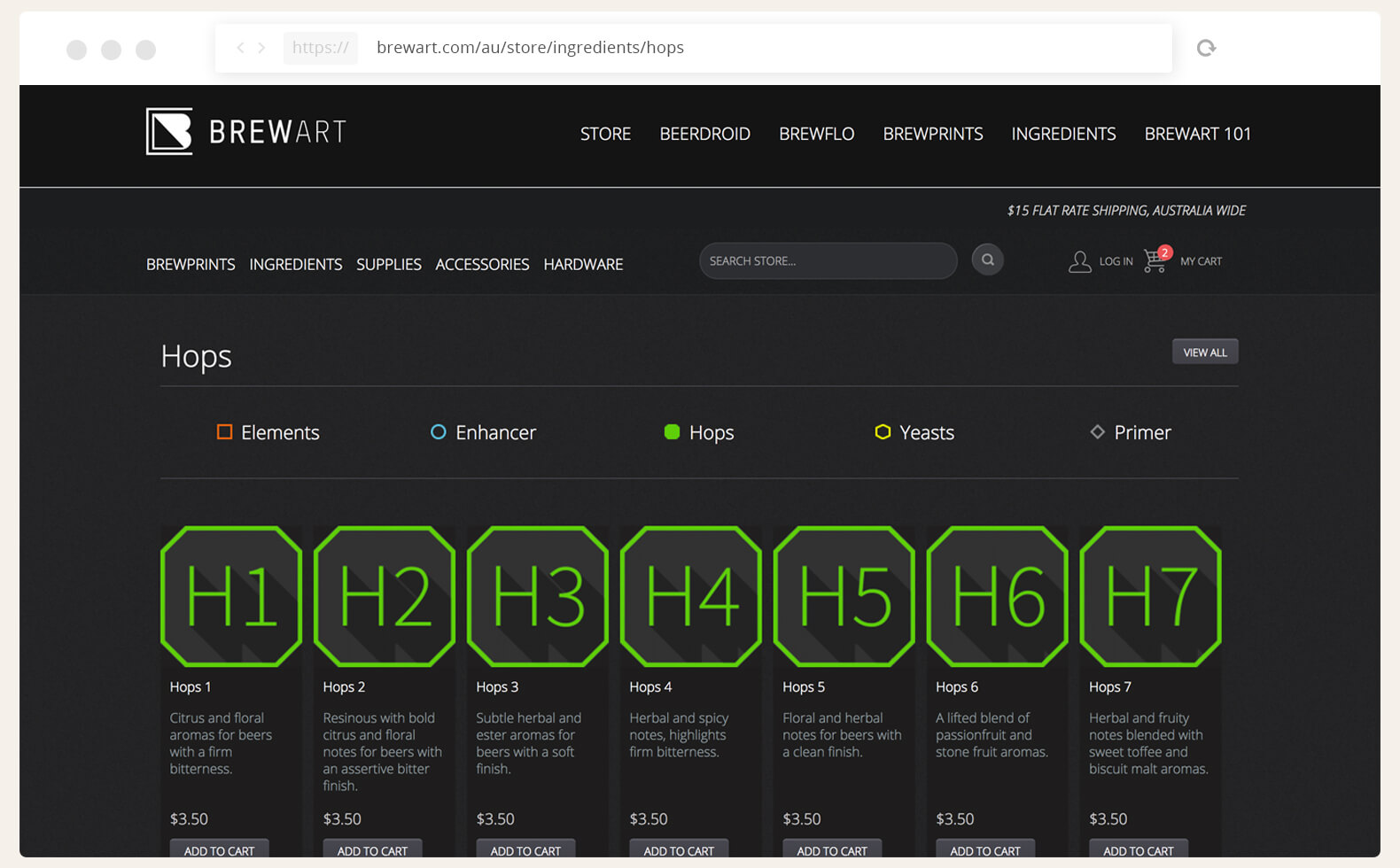Open INGREDIENTS in store submenu
1400x868 pixels.
(295, 264)
